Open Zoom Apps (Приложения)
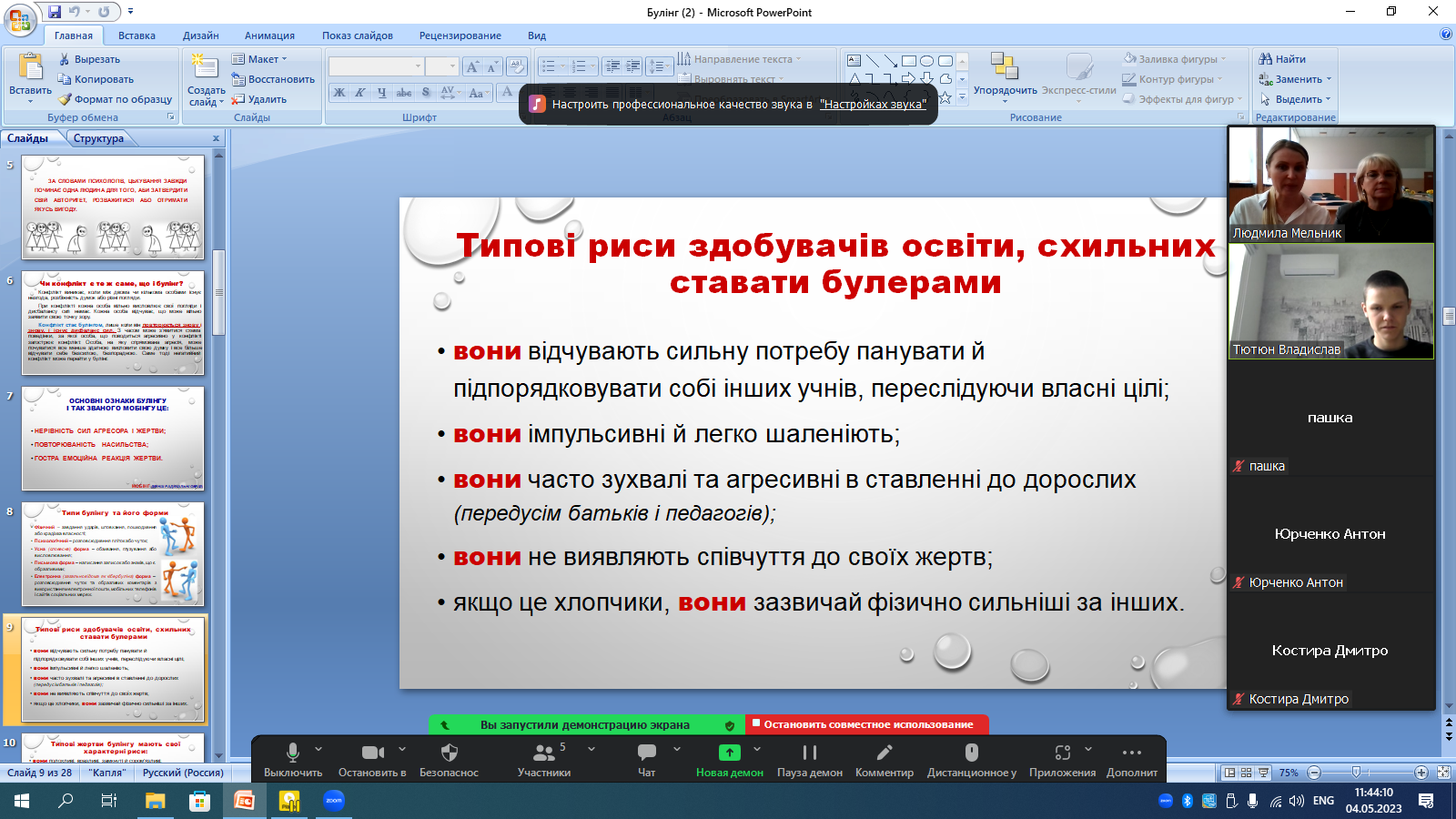The height and width of the screenshot is (819, 1456). click(x=1062, y=759)
